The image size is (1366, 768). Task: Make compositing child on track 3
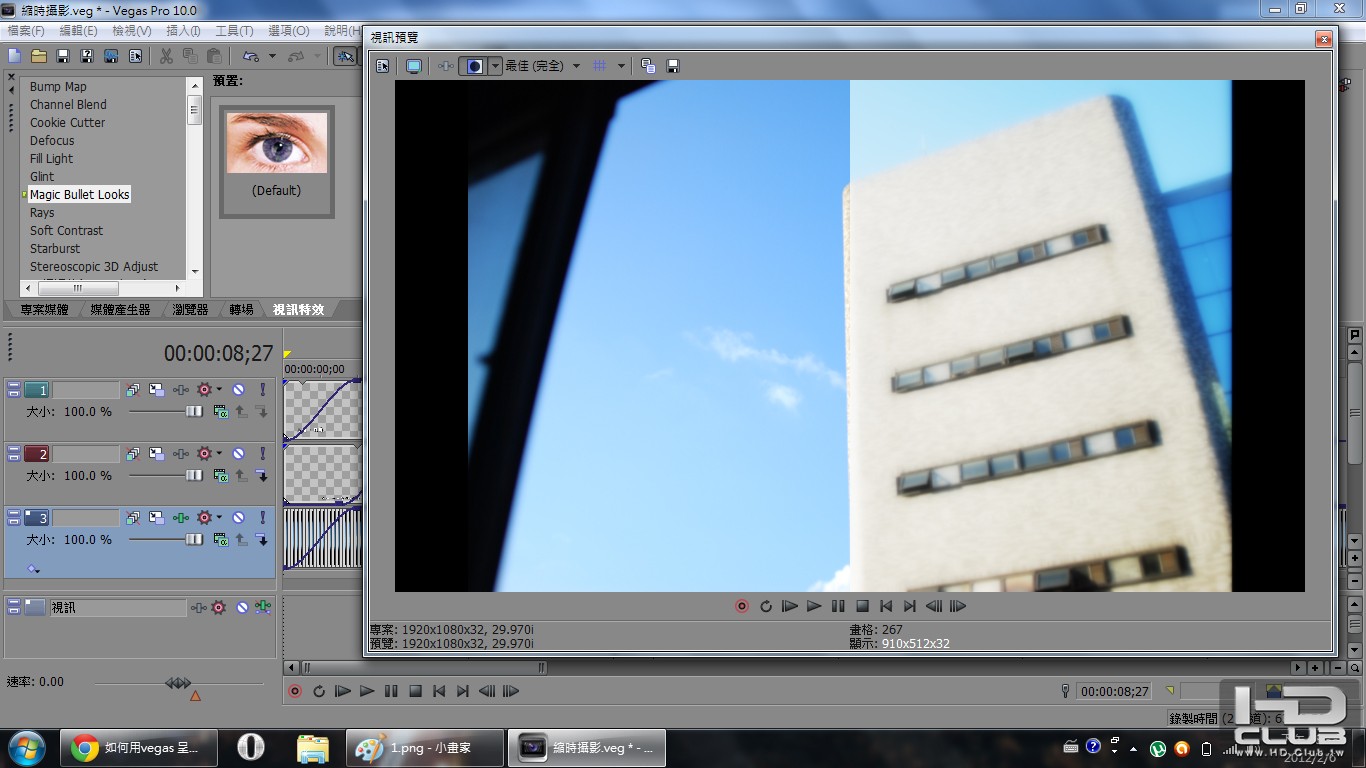262,540
